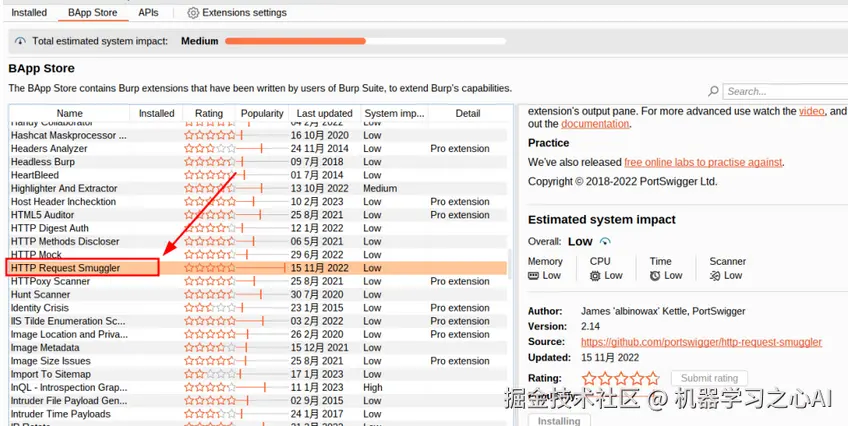The width and height of the screenshot is (848, 426).
Task: Sort by Installed column header
Action: coord(156,114)
